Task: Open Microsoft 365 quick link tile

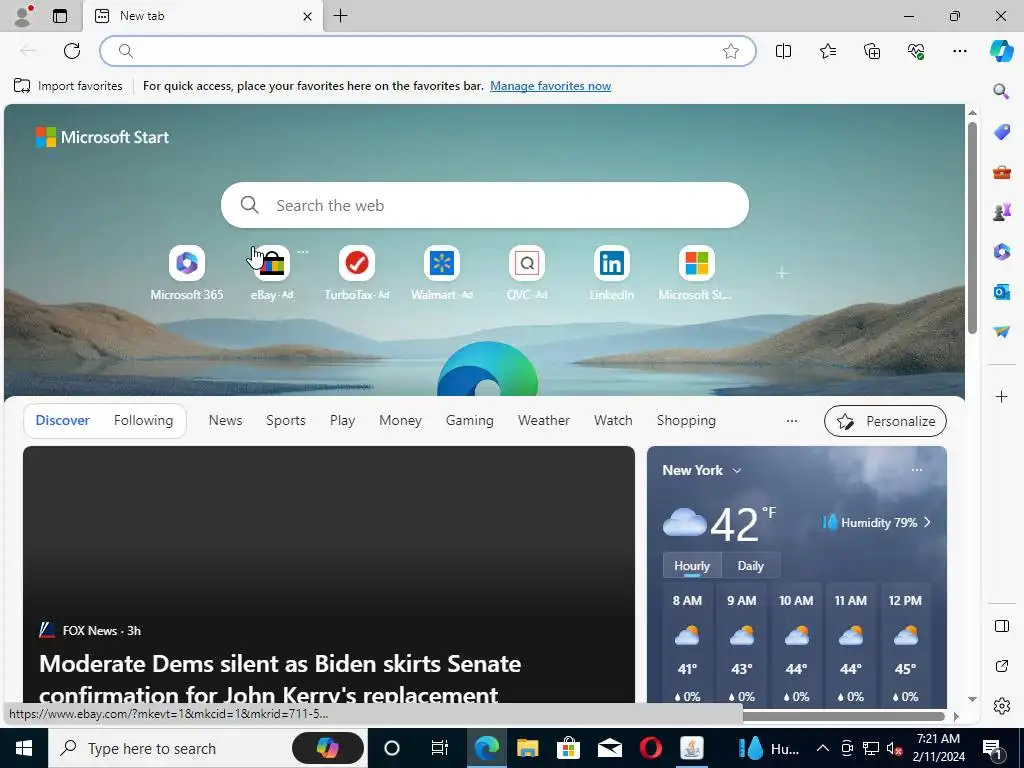Action: click(x=187, y=273)
